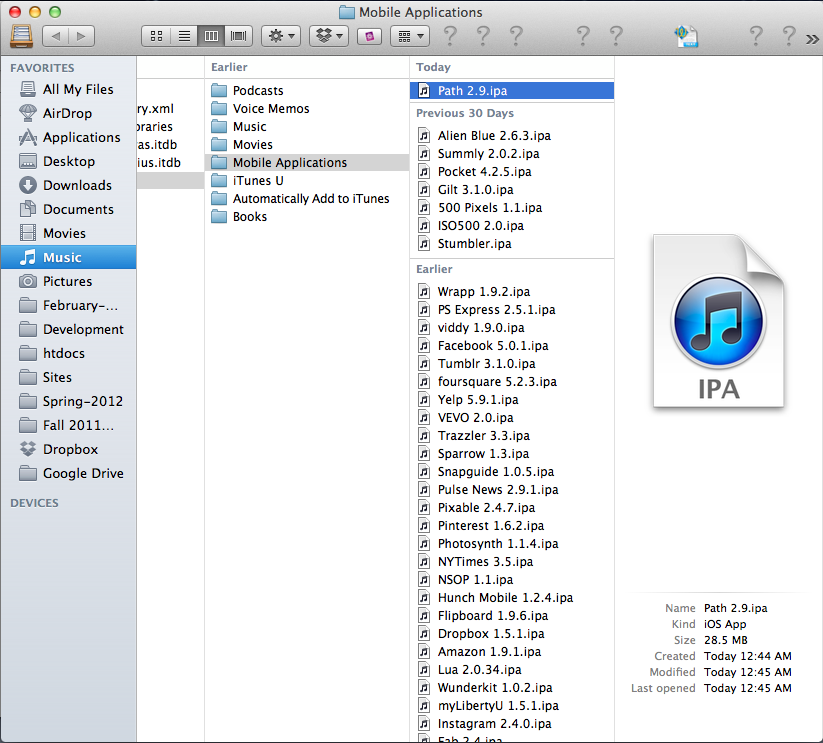Click the DEVICES sidebar header
The height and width of the screenshot is (743, 823).
(35, 503)
